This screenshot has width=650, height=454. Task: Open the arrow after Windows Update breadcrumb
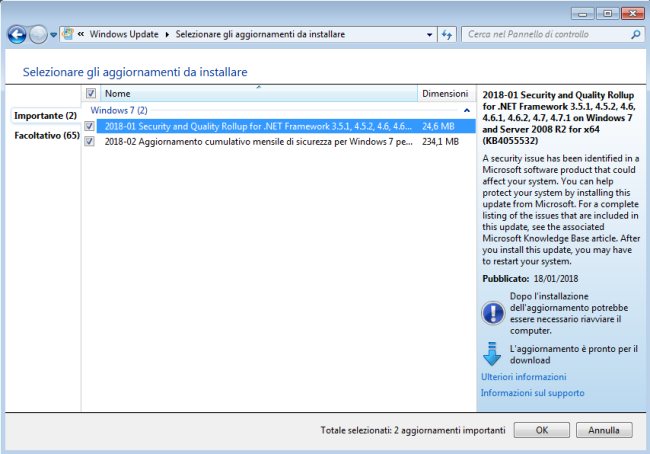(167, 34)
